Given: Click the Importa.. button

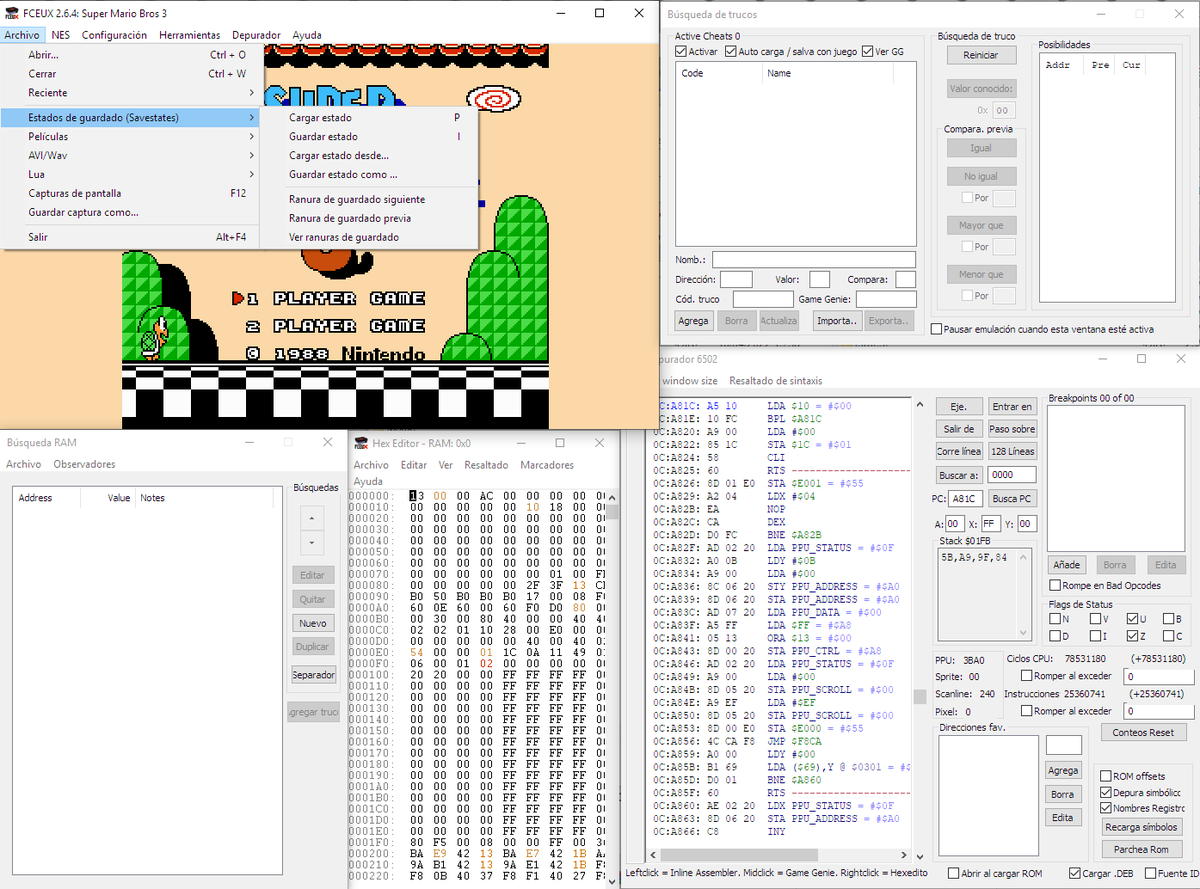Looking at the screenshot, I should click(x=837, y=321).
